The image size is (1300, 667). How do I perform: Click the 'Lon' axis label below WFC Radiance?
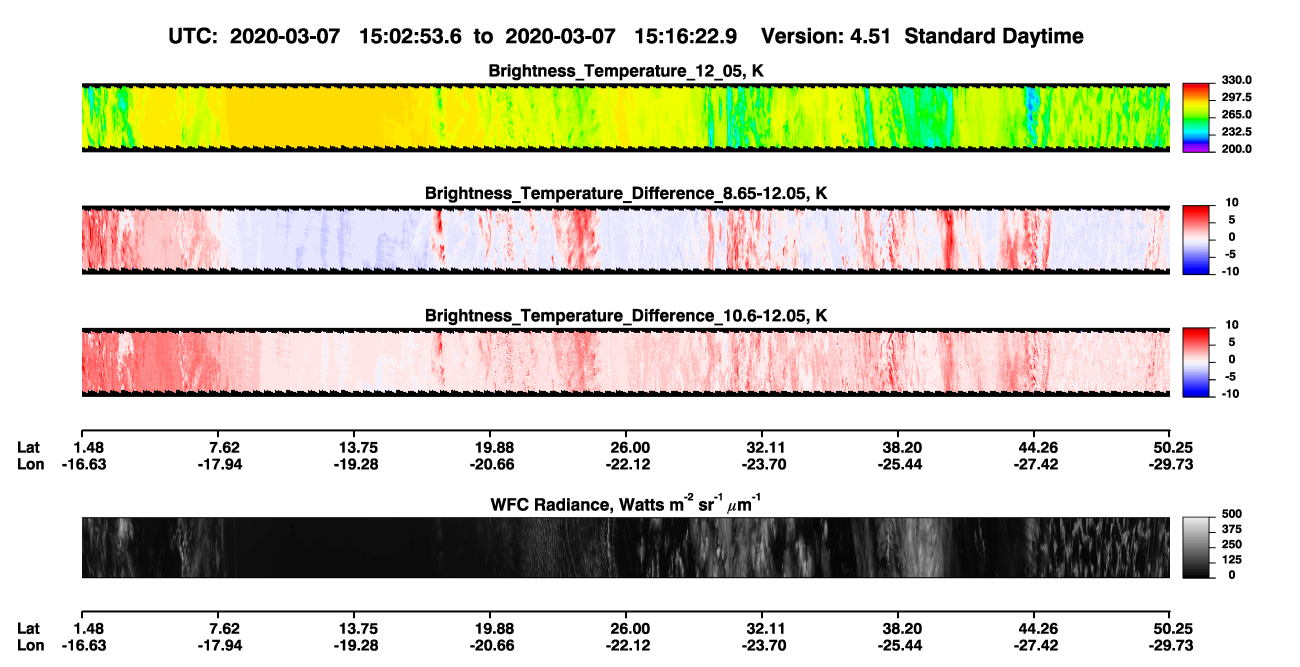tap(30, 645)
